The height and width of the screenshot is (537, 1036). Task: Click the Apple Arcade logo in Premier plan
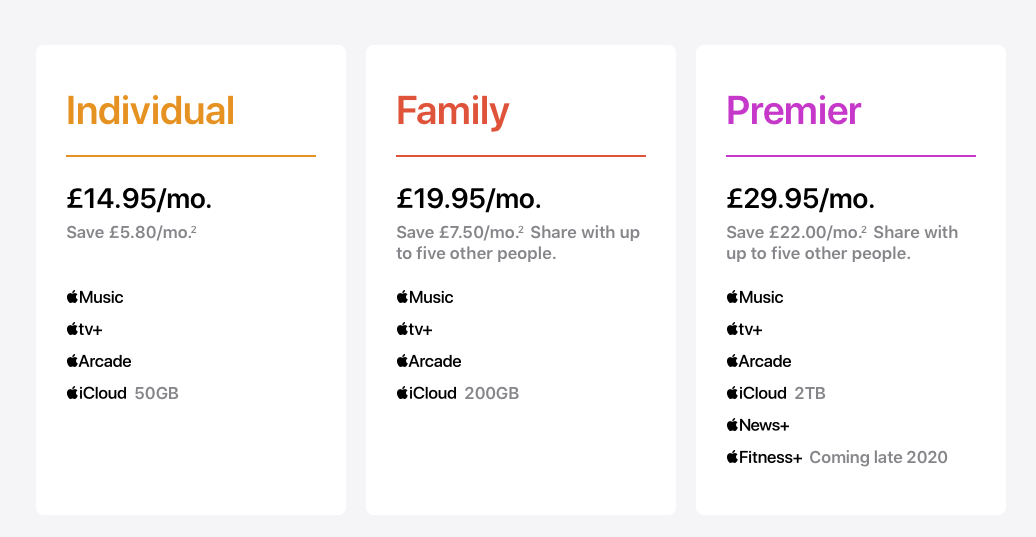758,361
